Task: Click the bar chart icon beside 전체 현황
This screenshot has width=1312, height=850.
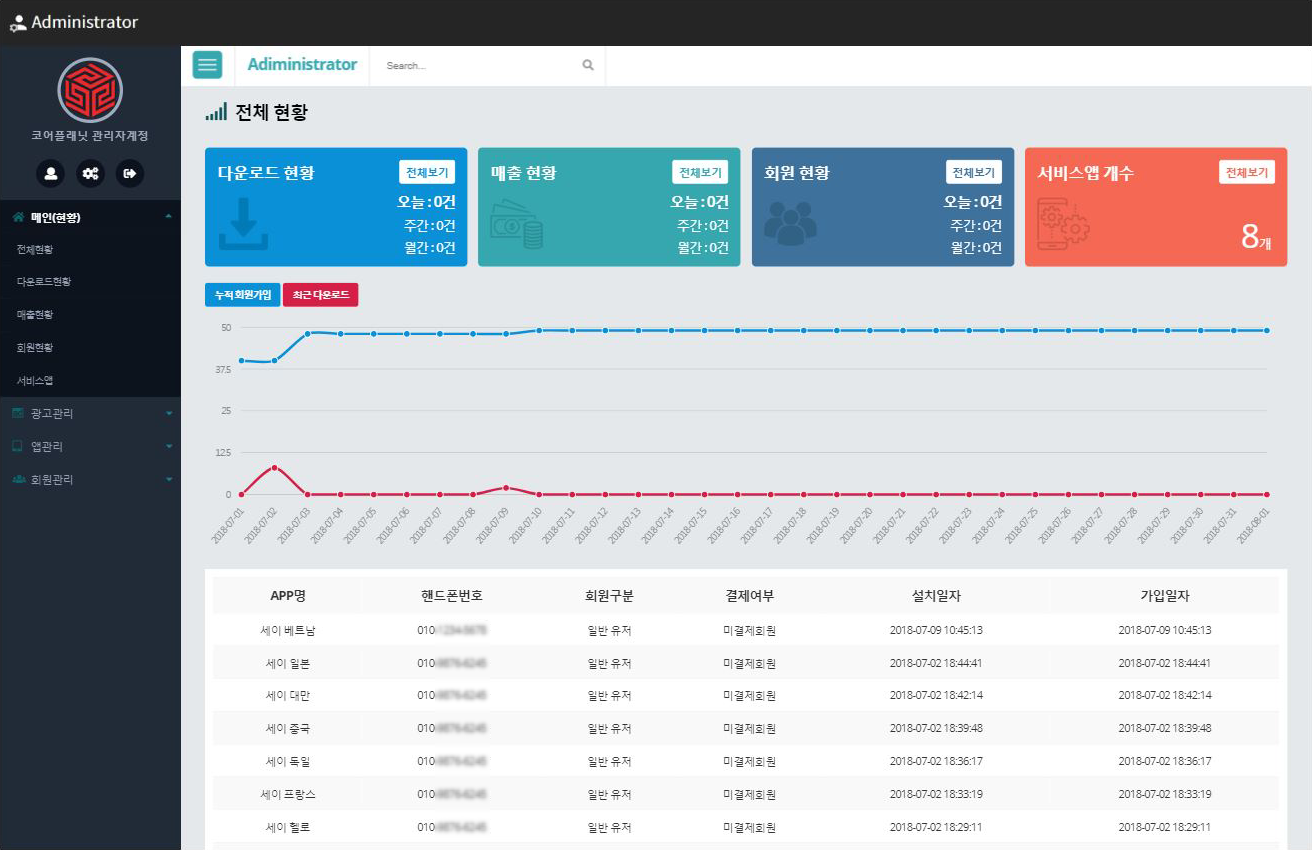Action: coord(216,112)
